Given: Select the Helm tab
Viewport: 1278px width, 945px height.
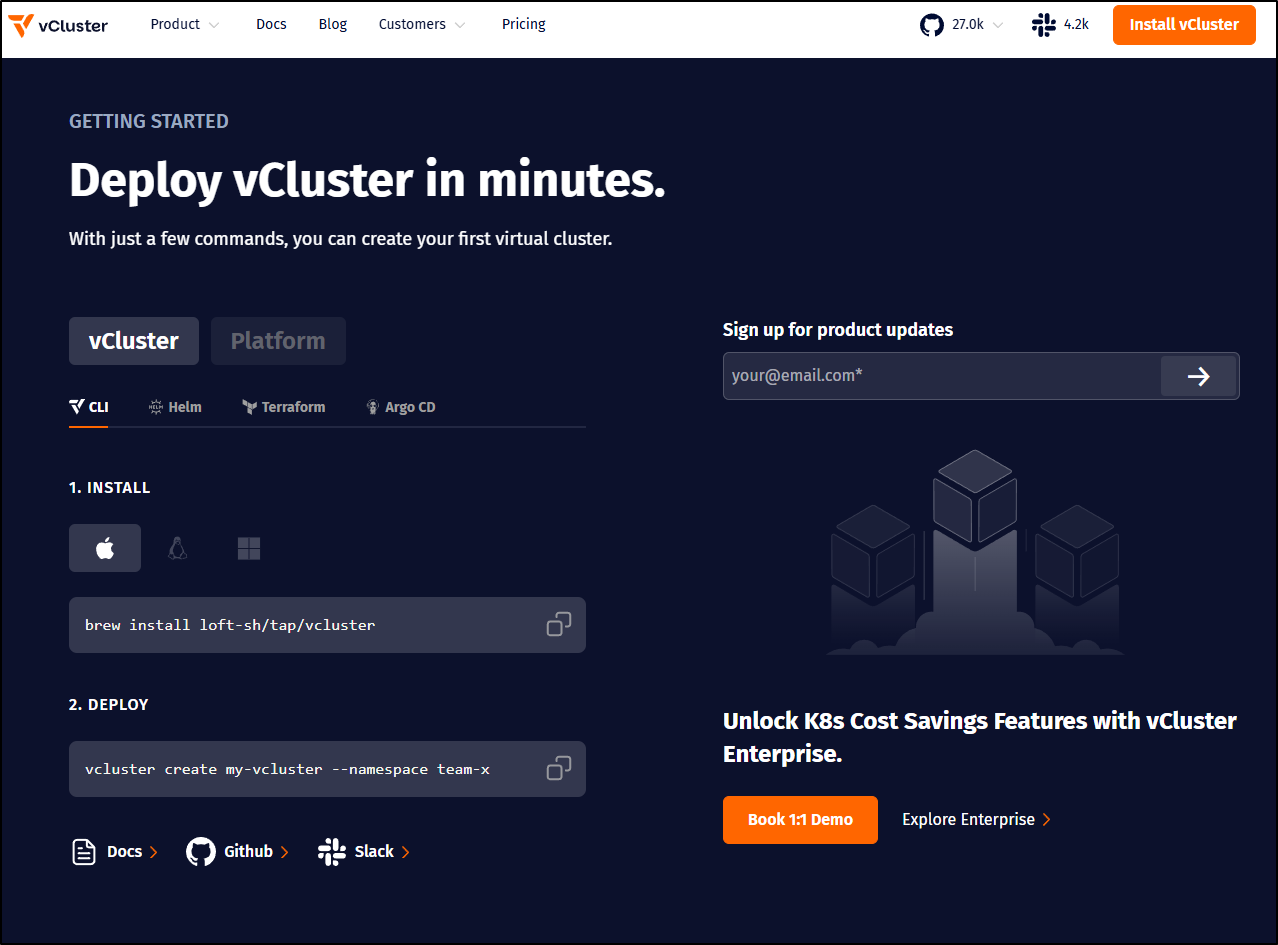Looking at the screenshot, I should (175, 407).
